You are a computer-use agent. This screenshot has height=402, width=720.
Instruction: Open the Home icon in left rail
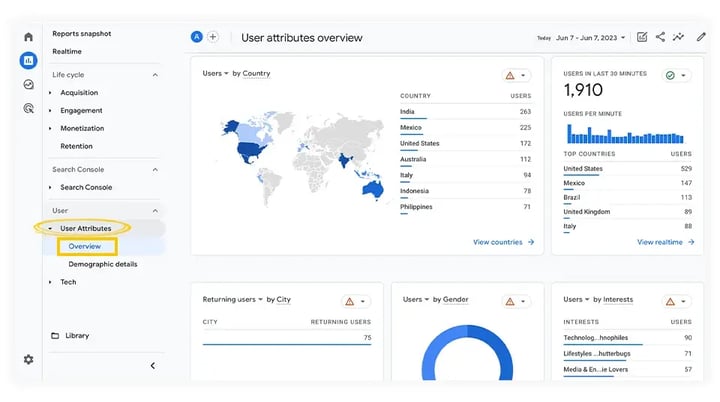[28, 37]
